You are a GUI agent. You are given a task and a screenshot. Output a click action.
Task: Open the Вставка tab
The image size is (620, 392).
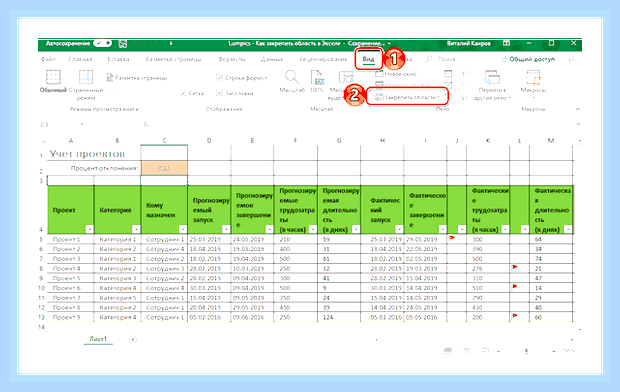pos(118,59)
